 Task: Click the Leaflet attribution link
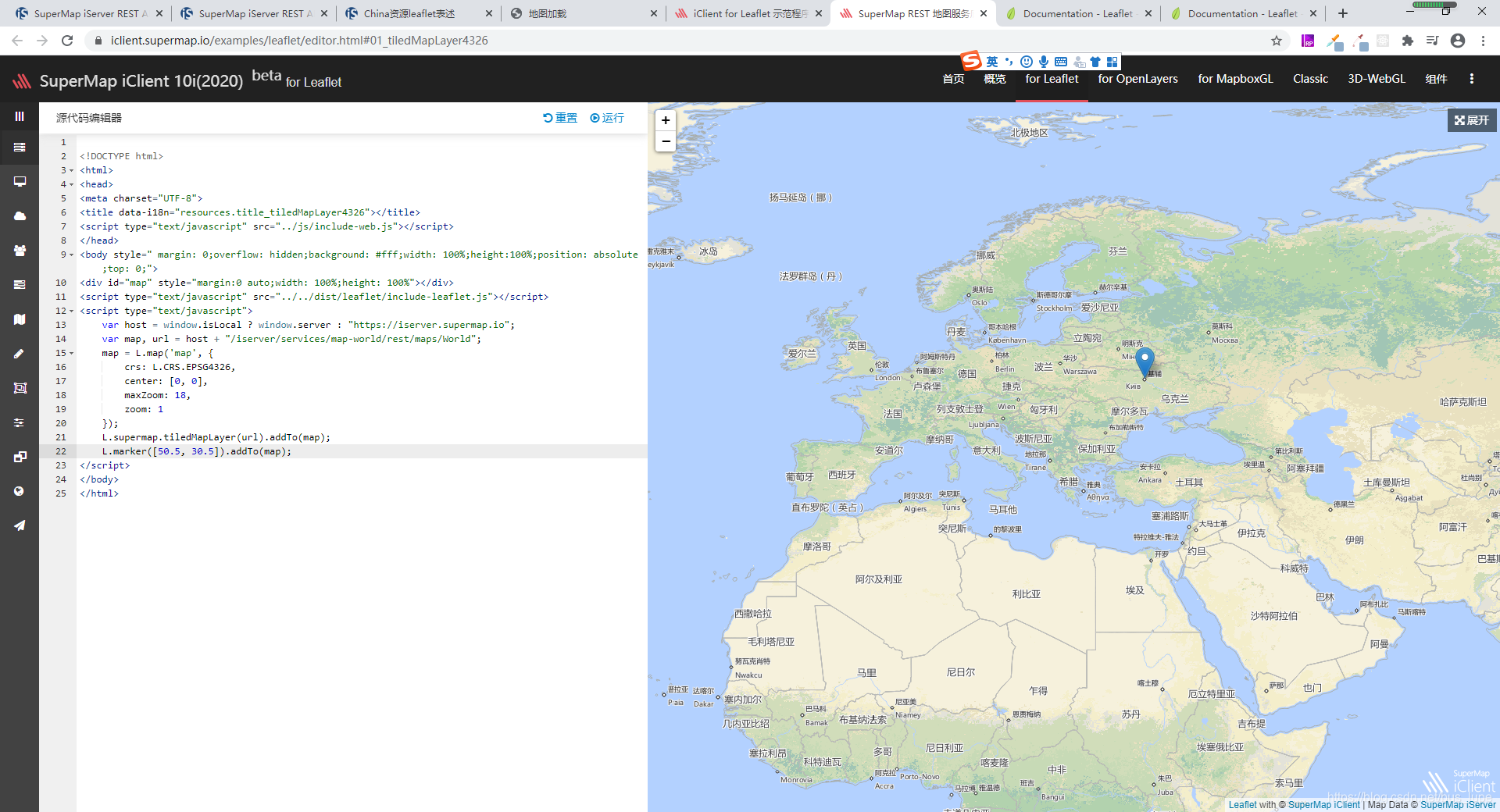pos(1242,805)
